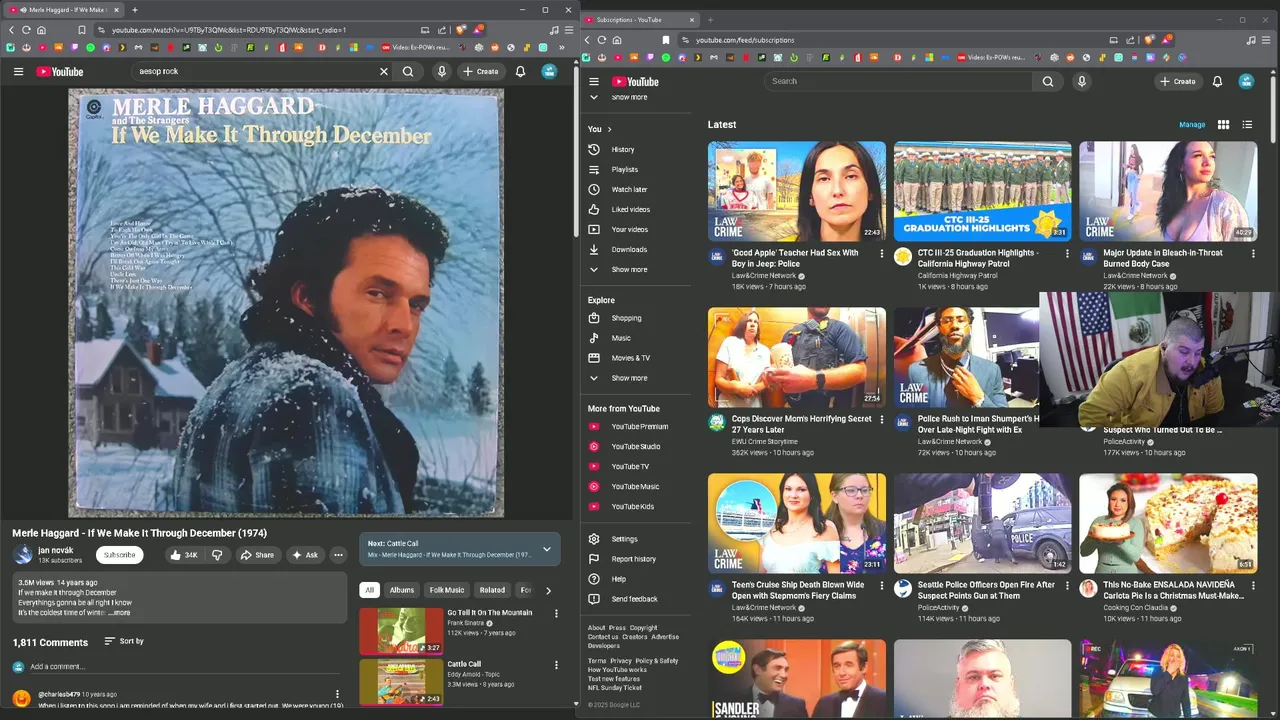This screenshot has width=1280, height=720.
Task: Go back in the left browser window
Action: 12,30
